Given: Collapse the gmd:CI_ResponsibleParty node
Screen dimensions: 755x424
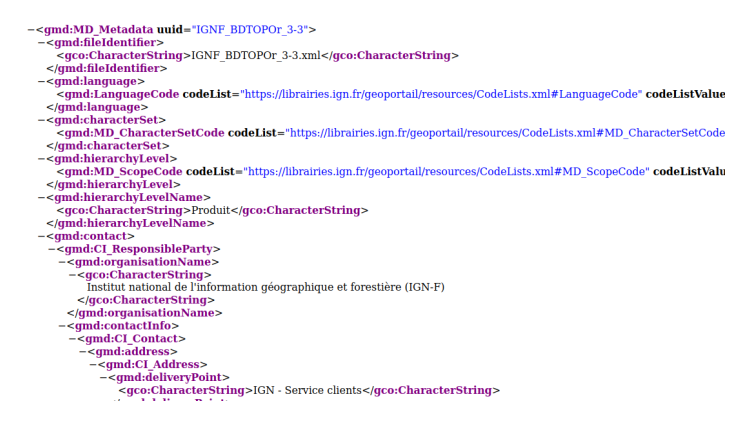Looking at the screenshot, I should [x=52, y=249].
